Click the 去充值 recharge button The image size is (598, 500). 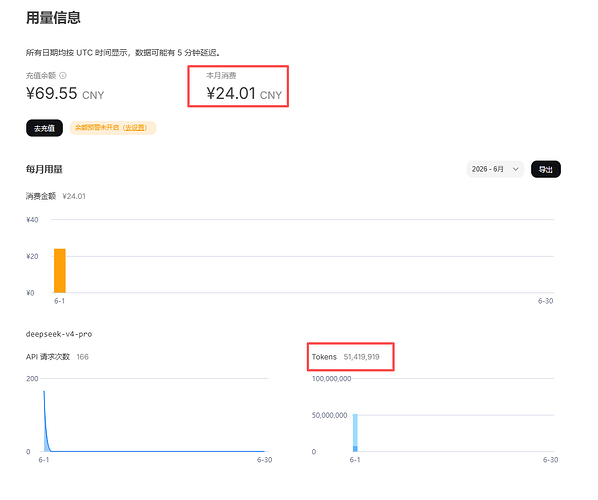coord(44,128)
